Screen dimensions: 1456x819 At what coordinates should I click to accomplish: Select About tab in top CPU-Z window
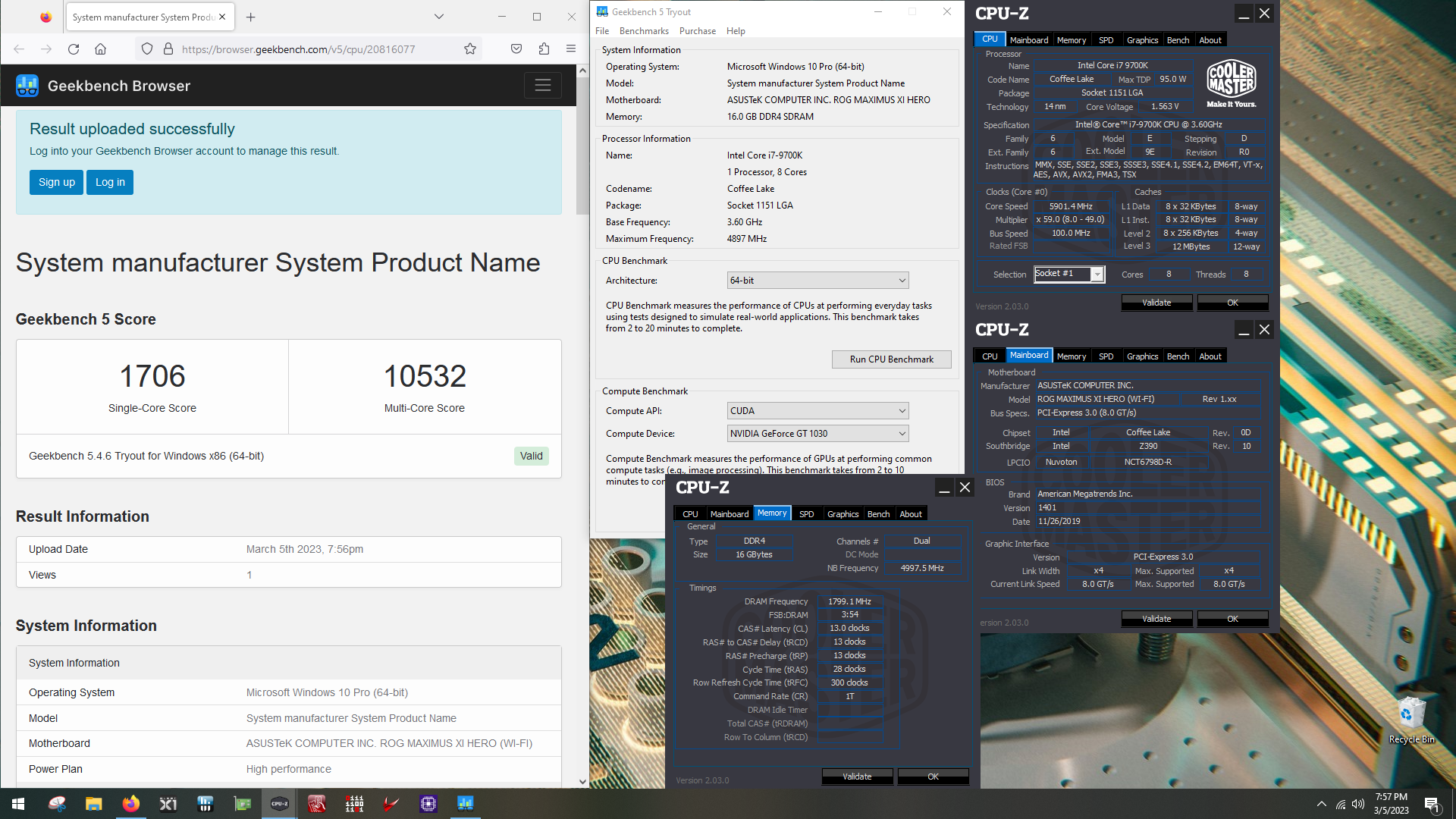1210,40
